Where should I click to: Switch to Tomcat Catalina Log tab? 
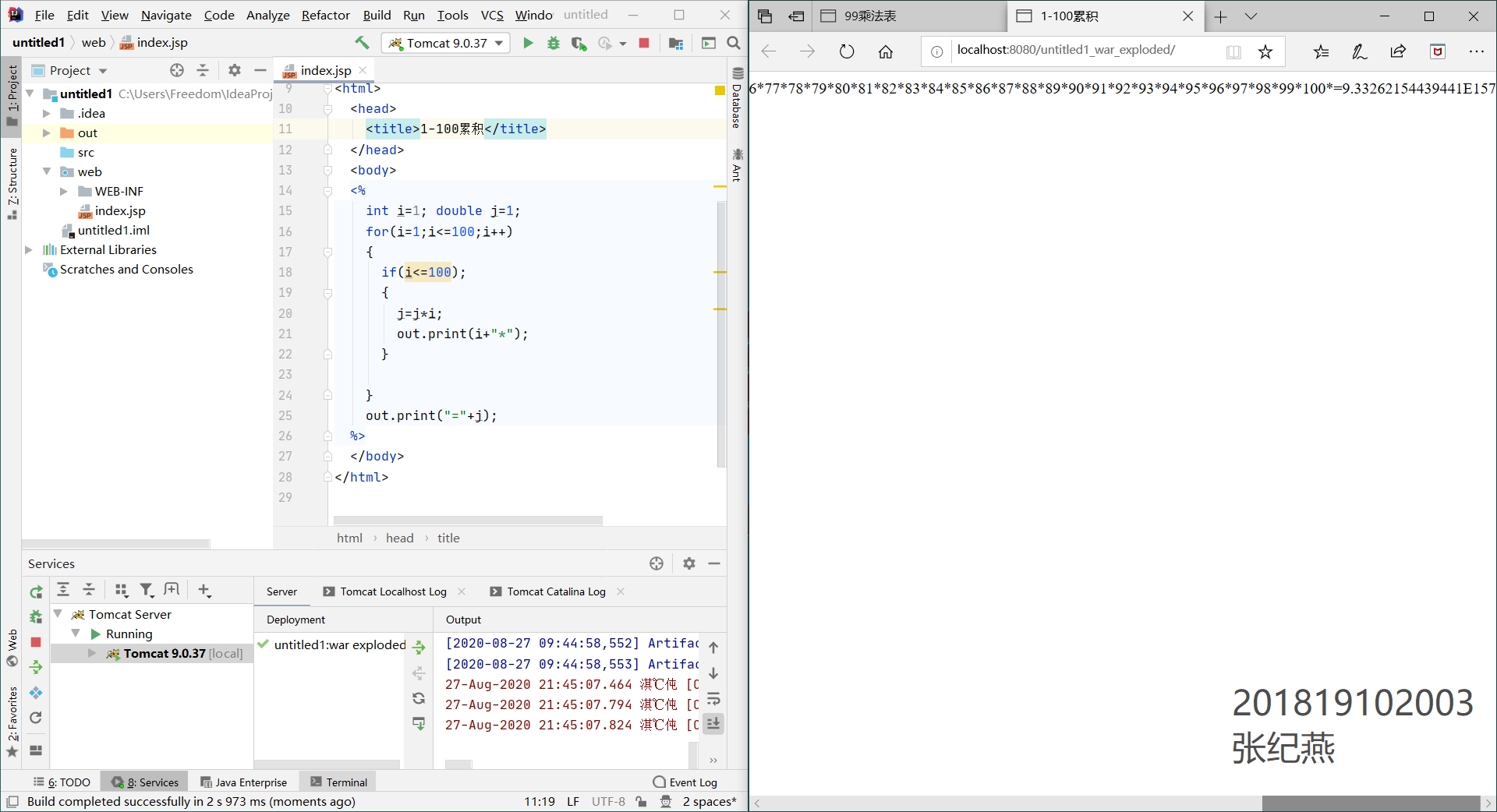(x=556, y=591)
